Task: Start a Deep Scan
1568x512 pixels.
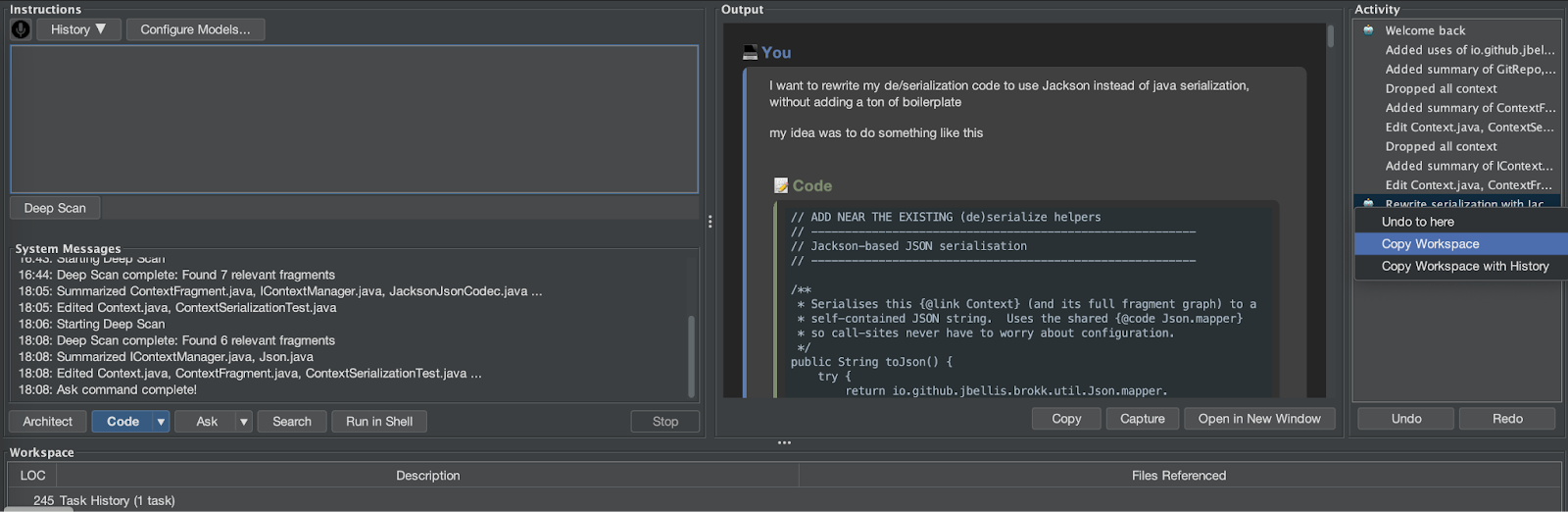Action: (55, 208)
